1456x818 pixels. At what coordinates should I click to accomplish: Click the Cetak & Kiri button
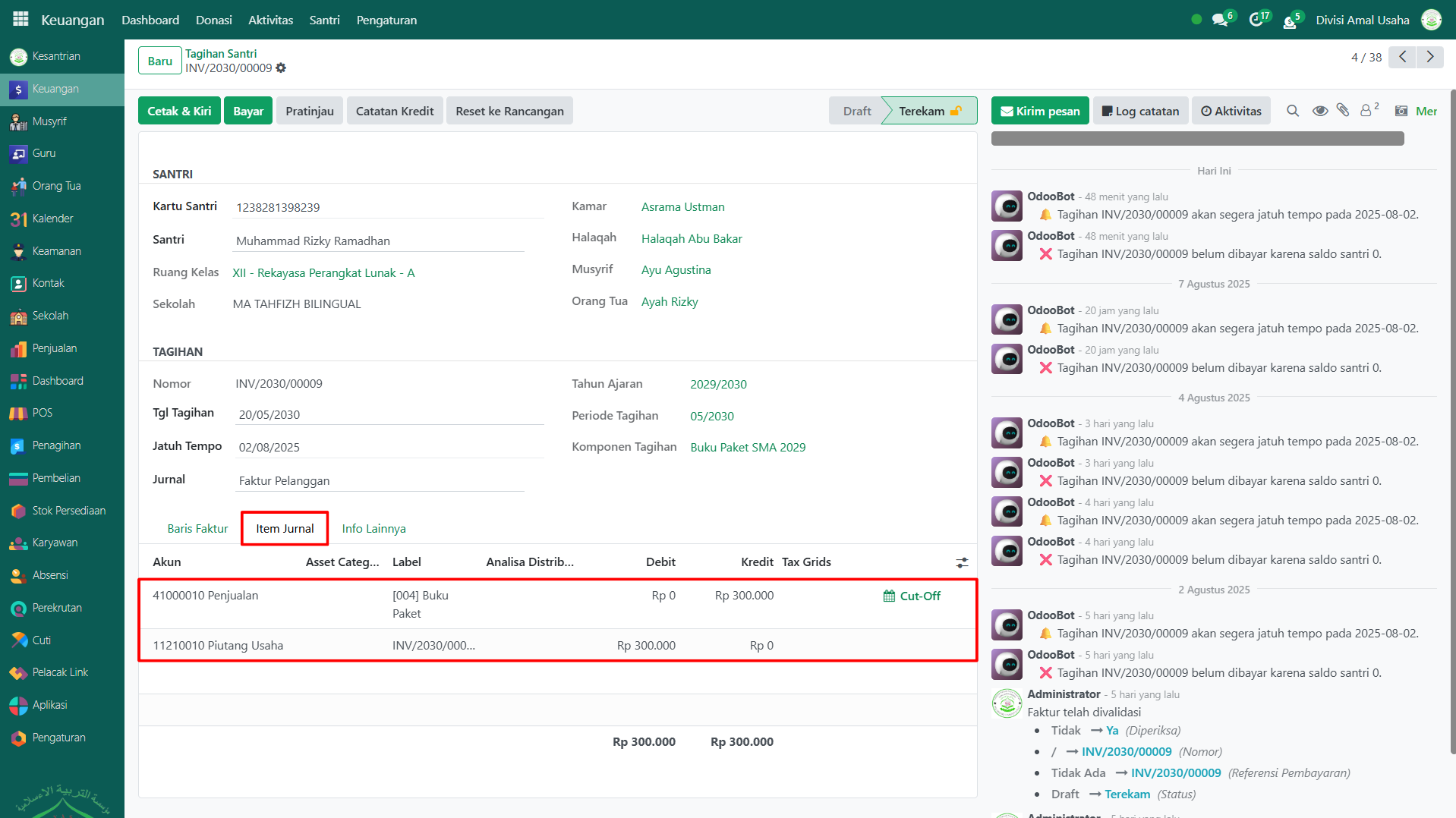tap(179, 111)
